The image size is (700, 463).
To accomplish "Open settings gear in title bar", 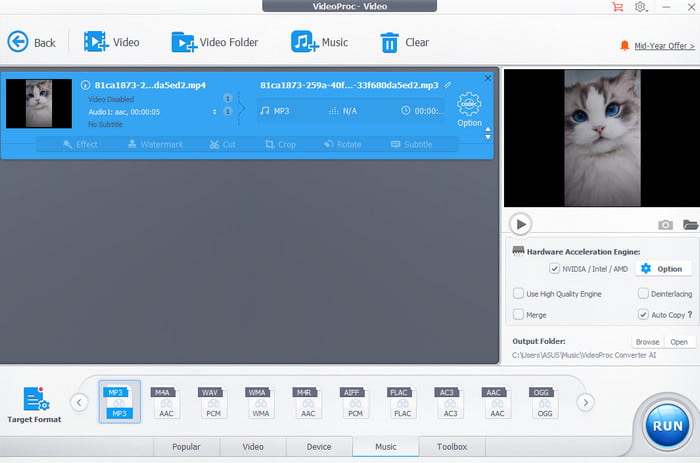I will [x=641, y=7].
